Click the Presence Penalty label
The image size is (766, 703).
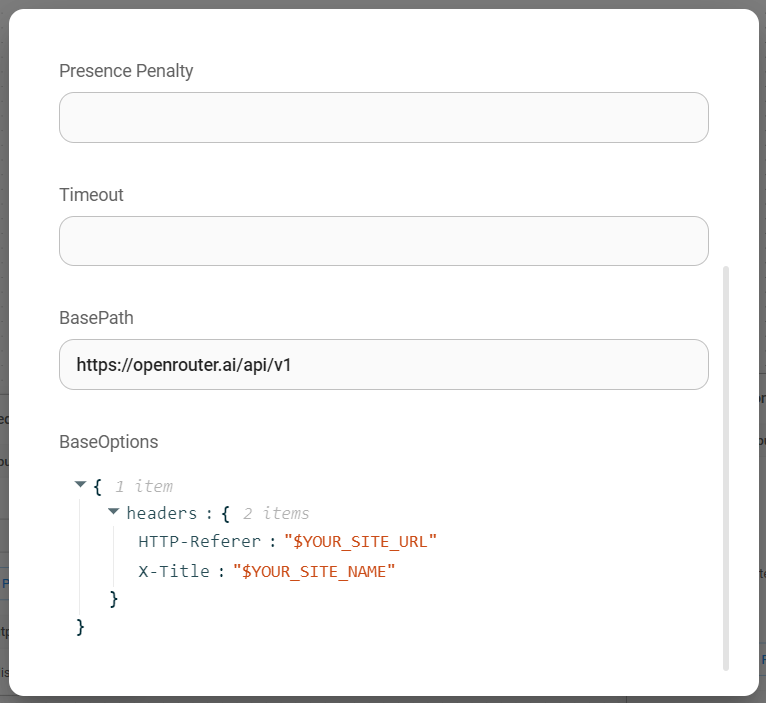126,71
